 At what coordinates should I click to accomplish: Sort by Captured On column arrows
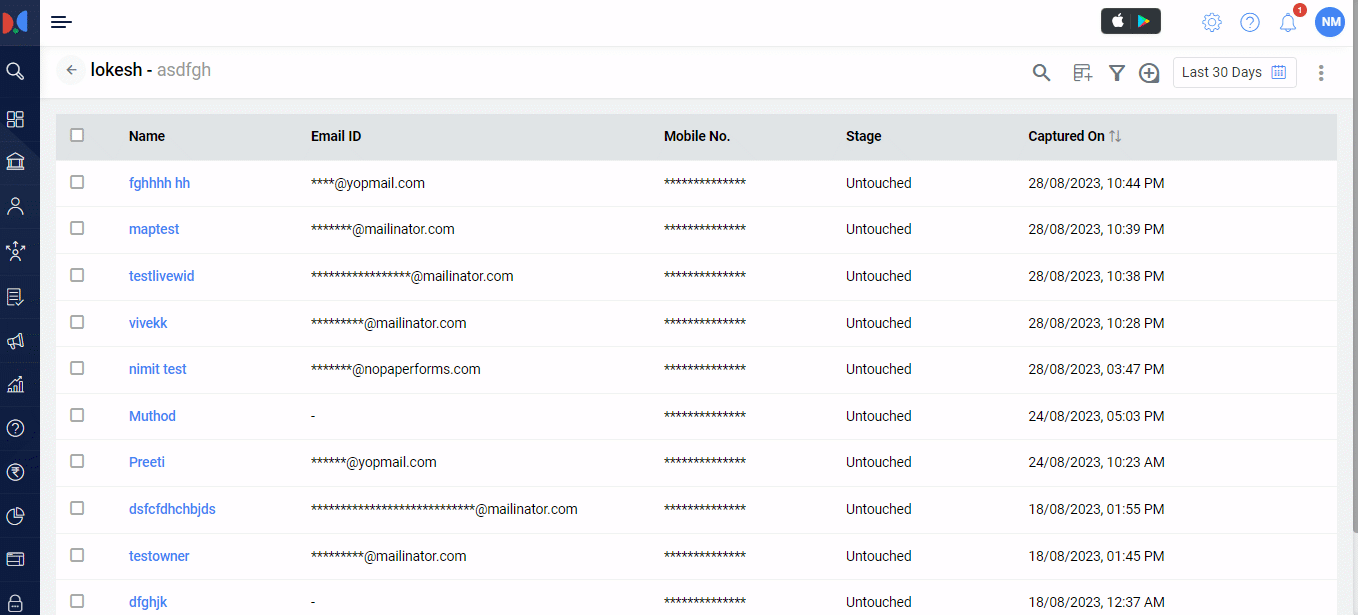coord(1115,136)
